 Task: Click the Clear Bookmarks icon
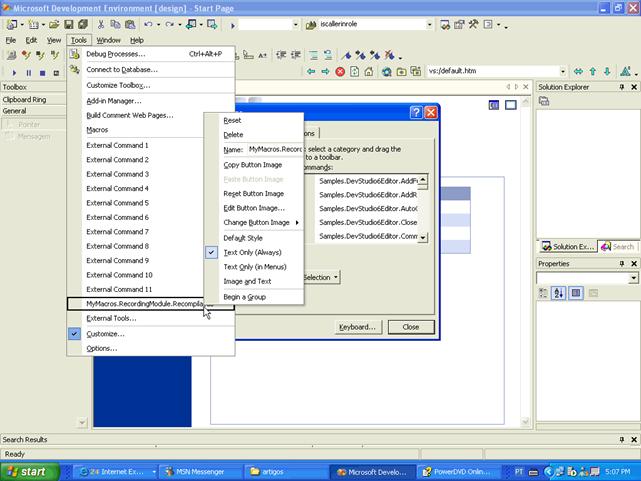[390, 55]
